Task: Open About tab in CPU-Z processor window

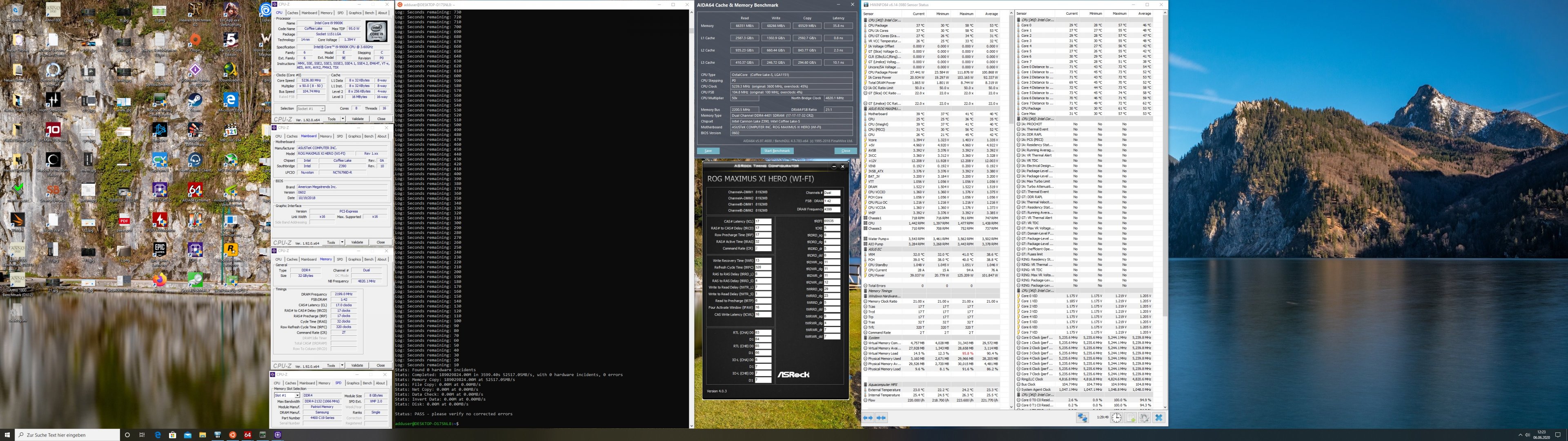Action: (x=382, y=13)
